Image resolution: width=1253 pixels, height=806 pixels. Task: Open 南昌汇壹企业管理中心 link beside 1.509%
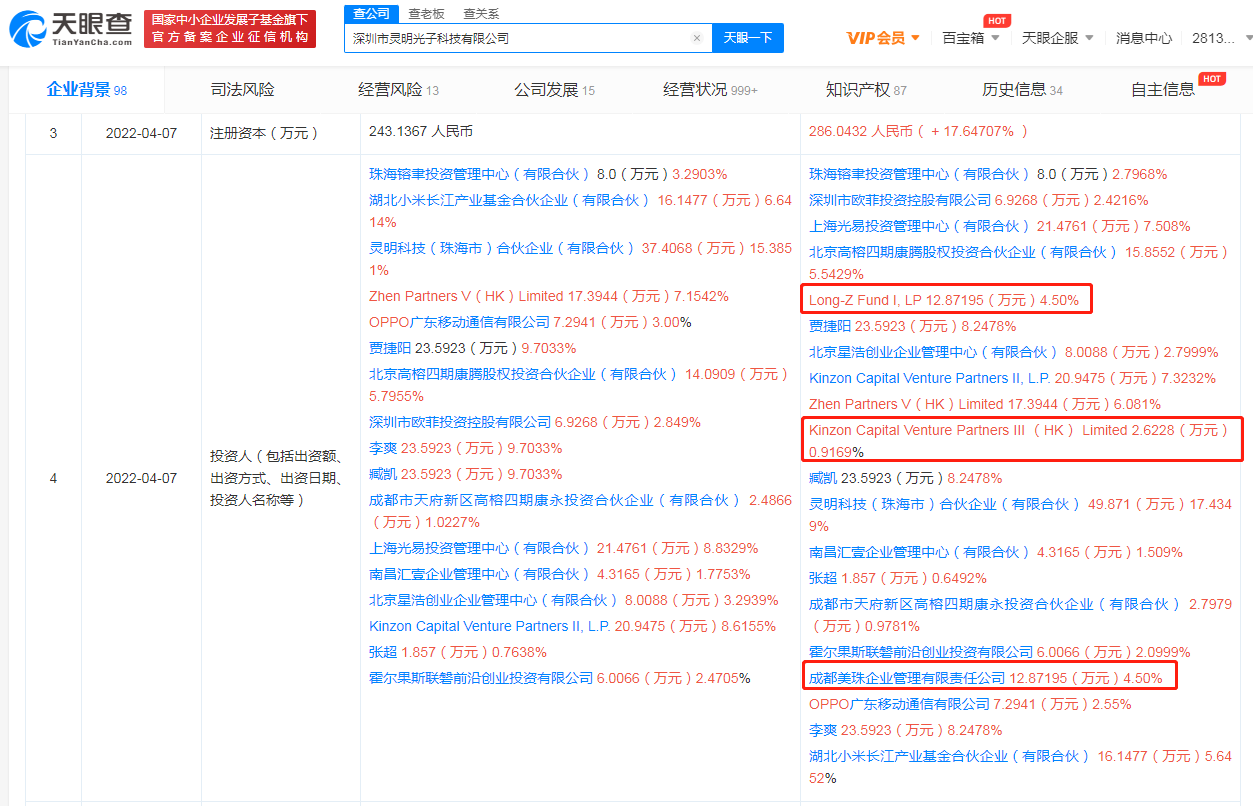click(x=920, y=552)
